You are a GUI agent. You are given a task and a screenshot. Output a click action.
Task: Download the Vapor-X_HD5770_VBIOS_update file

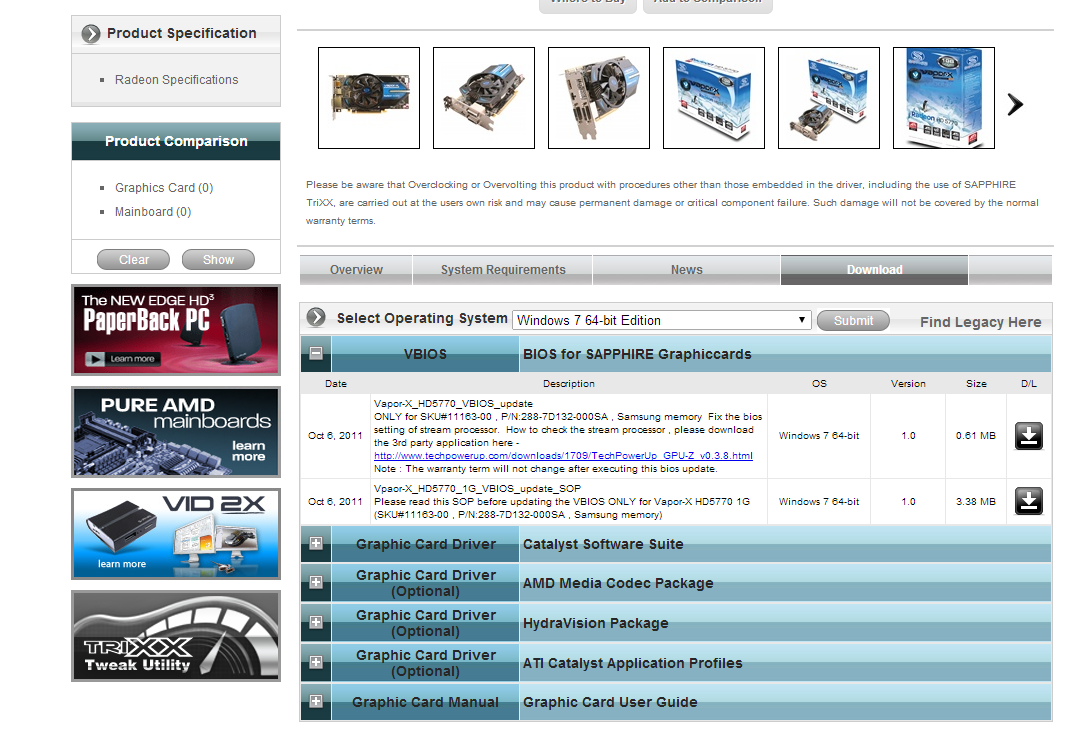pos(1028,435)
